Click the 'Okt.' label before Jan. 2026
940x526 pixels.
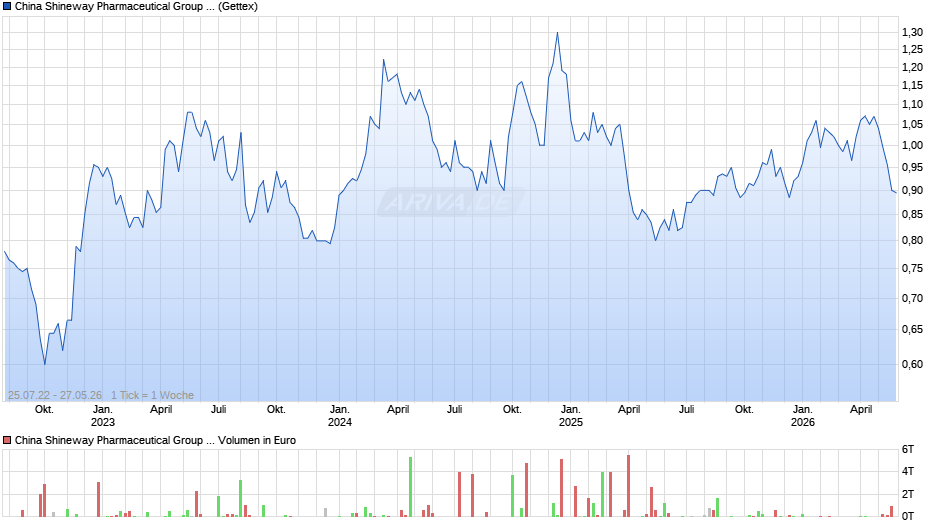tap(744, 410)
